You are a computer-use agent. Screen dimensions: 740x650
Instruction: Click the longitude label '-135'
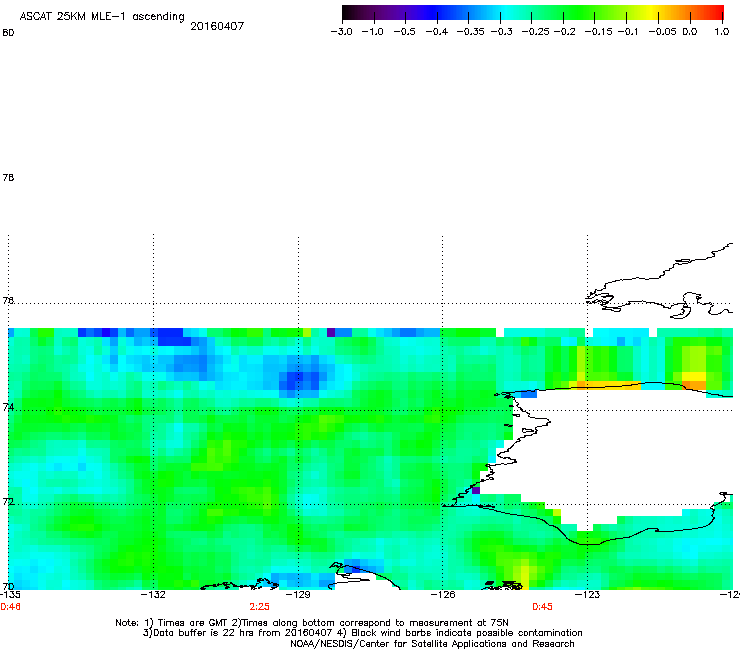10,595
